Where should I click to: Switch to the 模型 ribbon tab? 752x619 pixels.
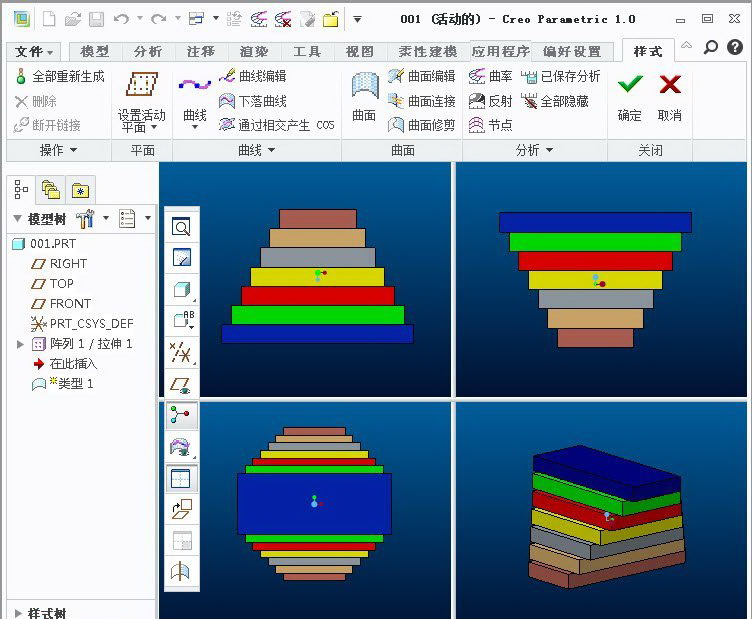(94, 52)
